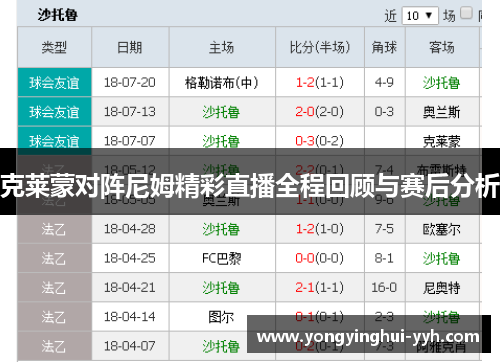
Task: Click the 沙托鲁 team title above the table
Action: point(58,15)
